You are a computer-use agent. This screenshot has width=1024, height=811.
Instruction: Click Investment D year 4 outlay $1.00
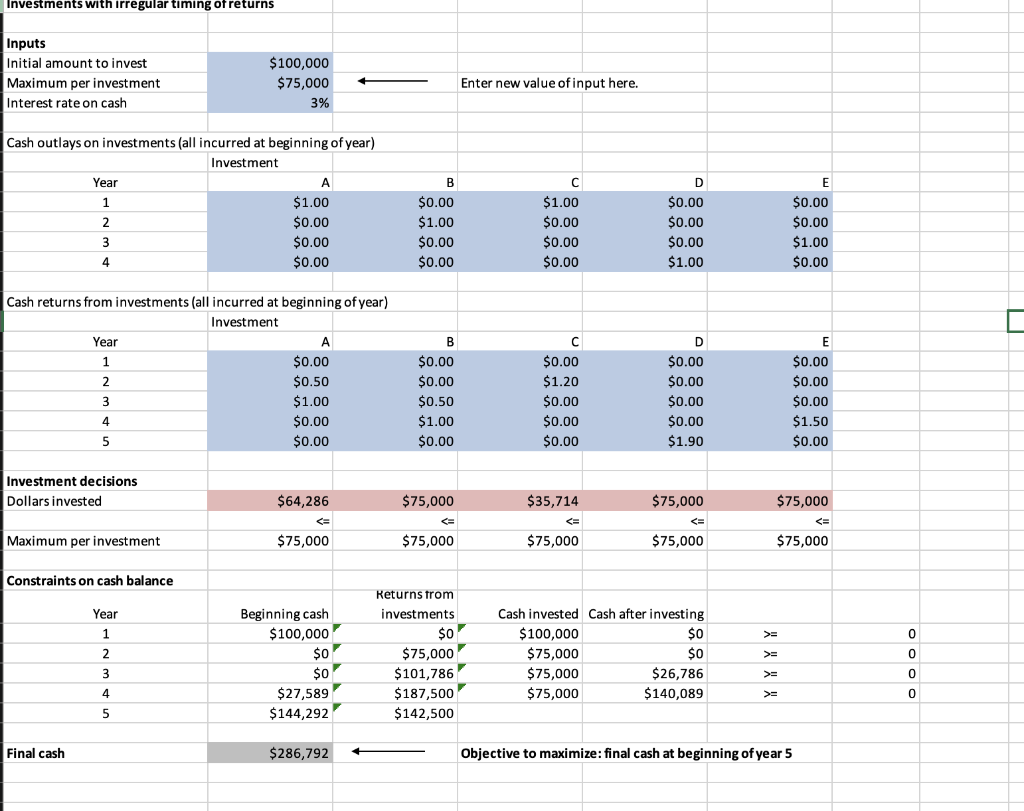click(645, 262)
